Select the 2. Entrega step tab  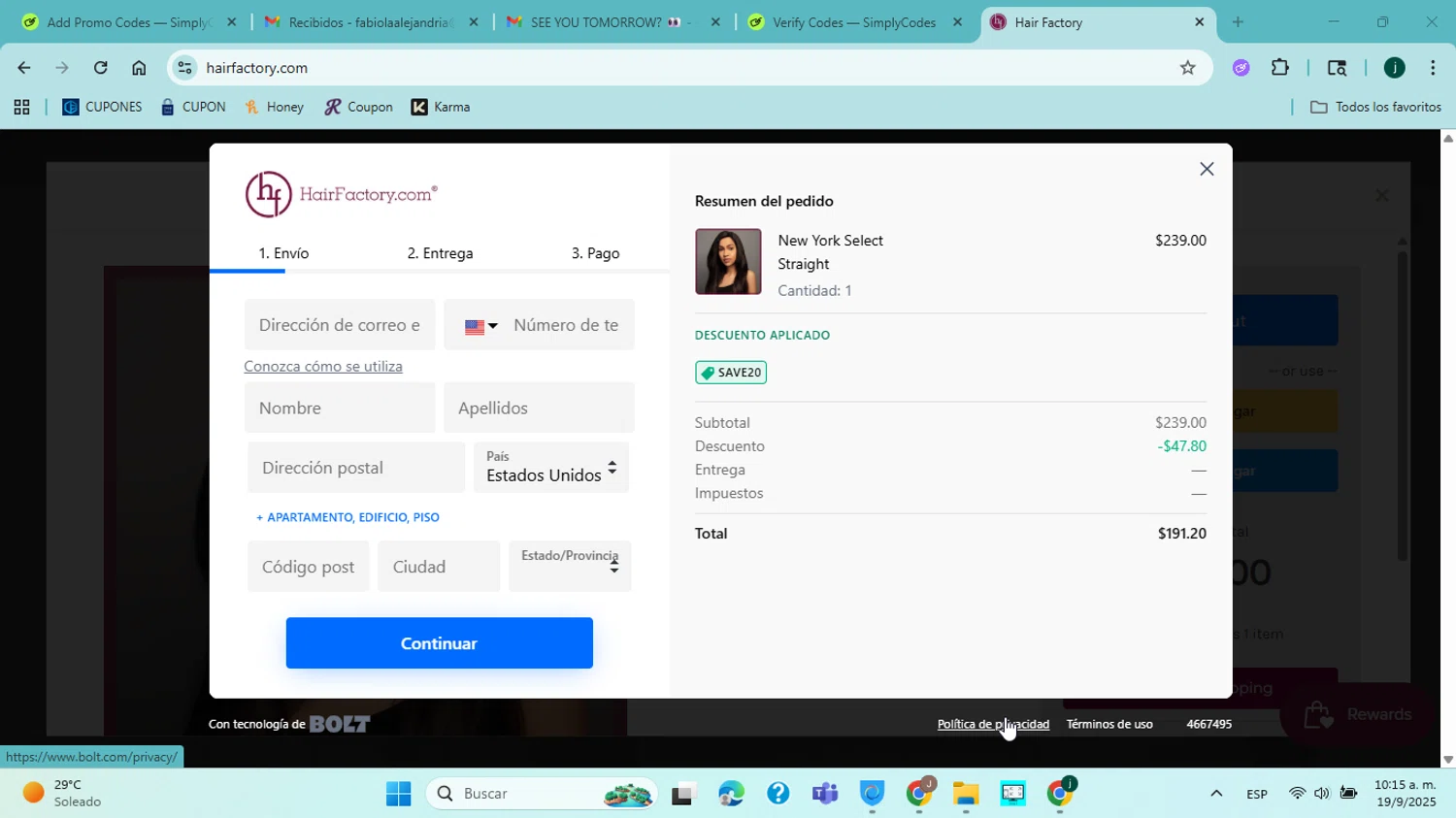tap(440, 253)
